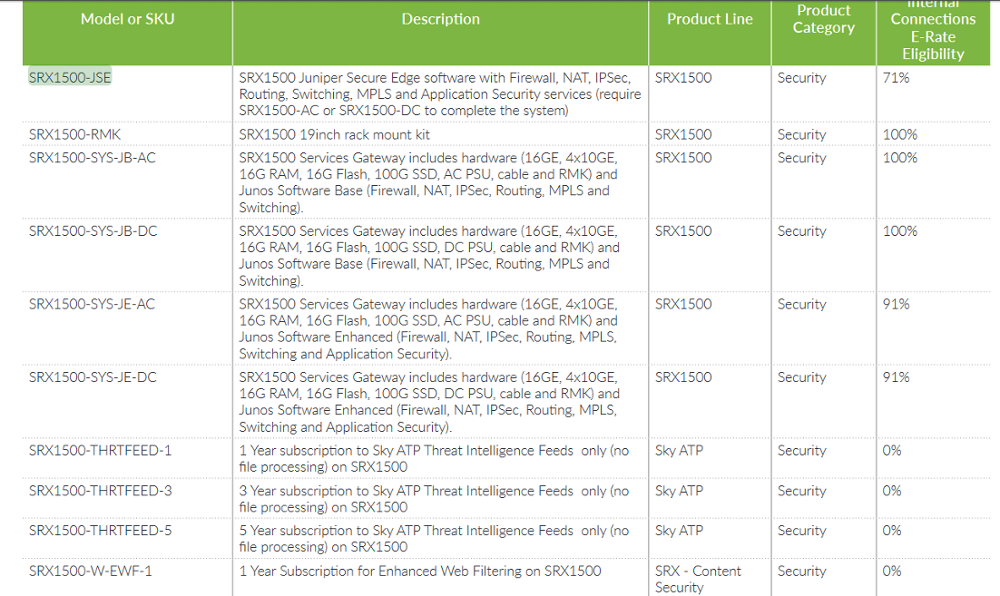Viewport: 1000px width, 596px height.
Task: Click the 1 Year Sky ATP subscription description
Action: click(434, 459)
